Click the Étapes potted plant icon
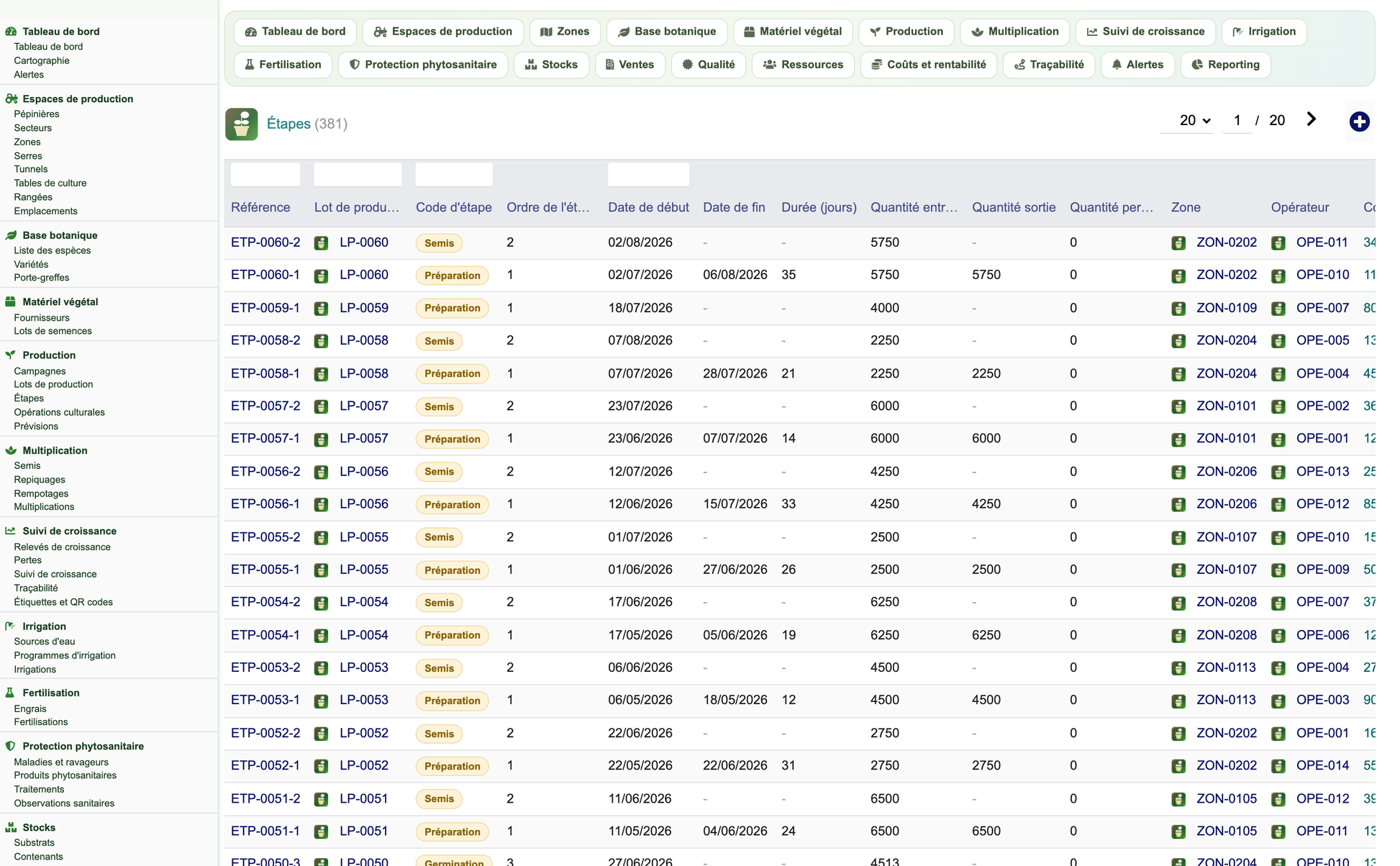This screenshot has width=1400, height=866. coord(242,124)
